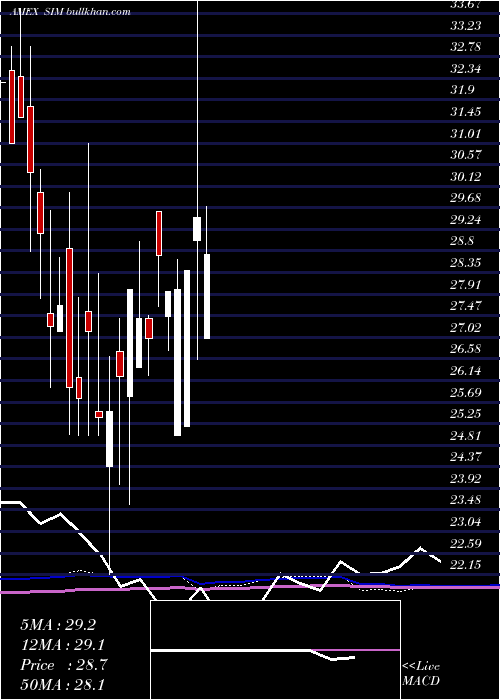This screenshot has height=700, width=500.
Task: Click the 26.14 price axis label
Action: [x=466, y=371]
